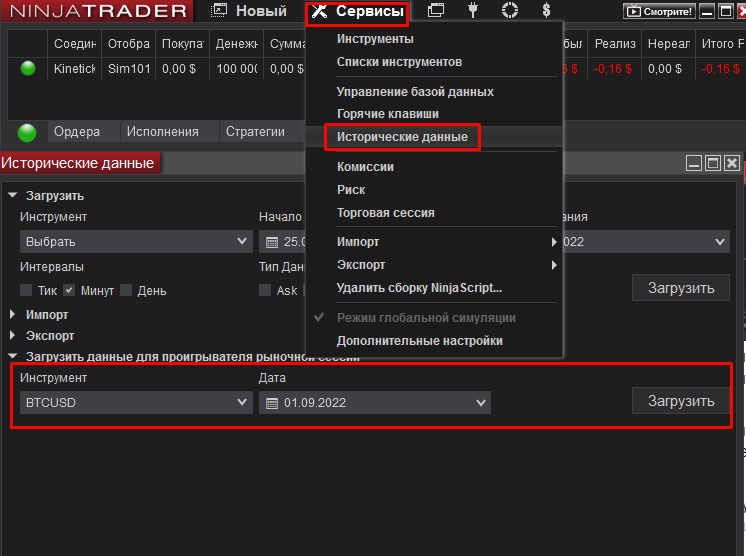The width and height of the screenshot is (746, 556).
Task: Click the Смотрите! video button
Action: coord(659,11)
